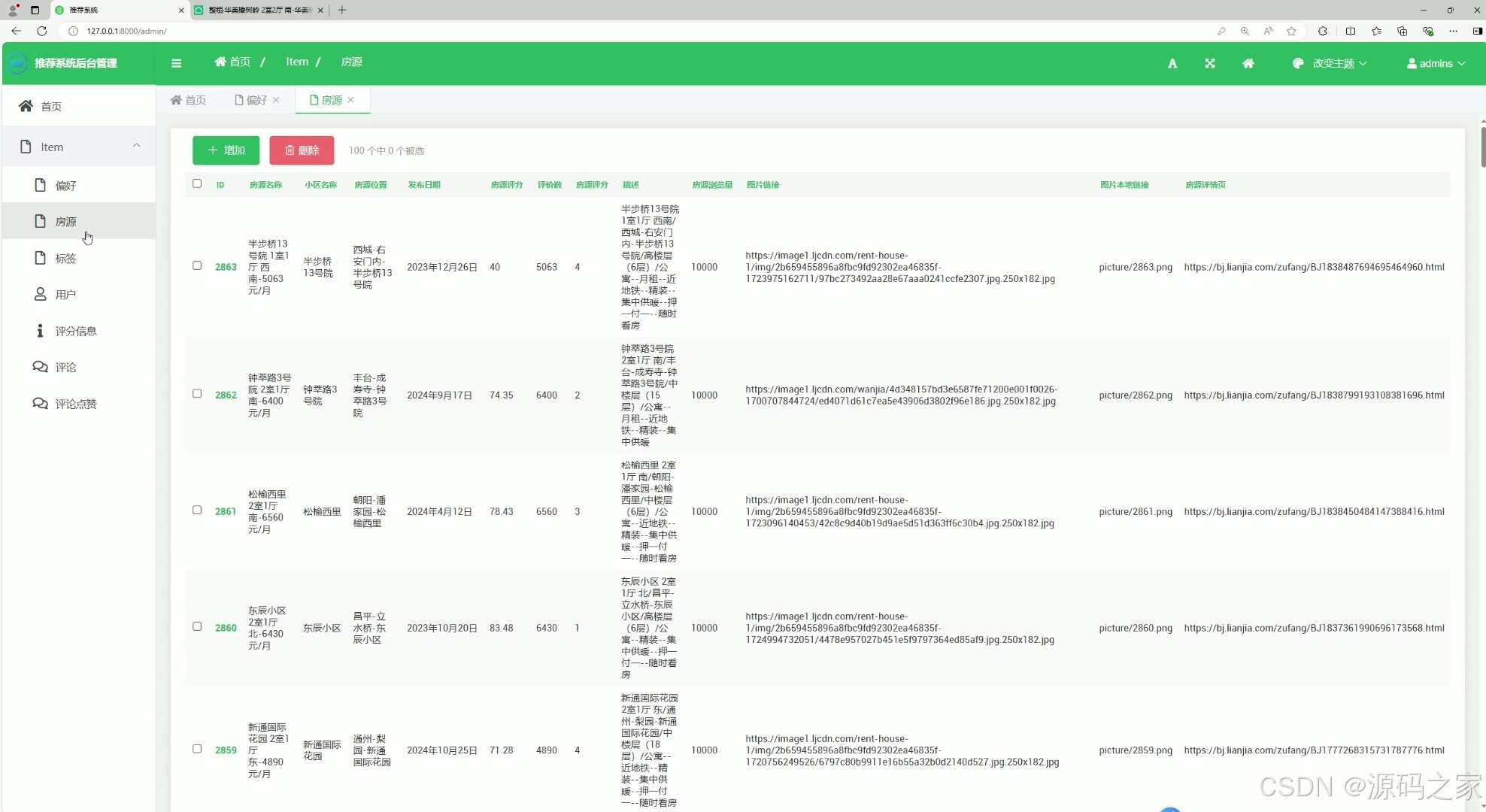Screen dimensions: 1486x812
Task: Toggle fullscreen using the expand icon
Action: (x=1209, y=63)
